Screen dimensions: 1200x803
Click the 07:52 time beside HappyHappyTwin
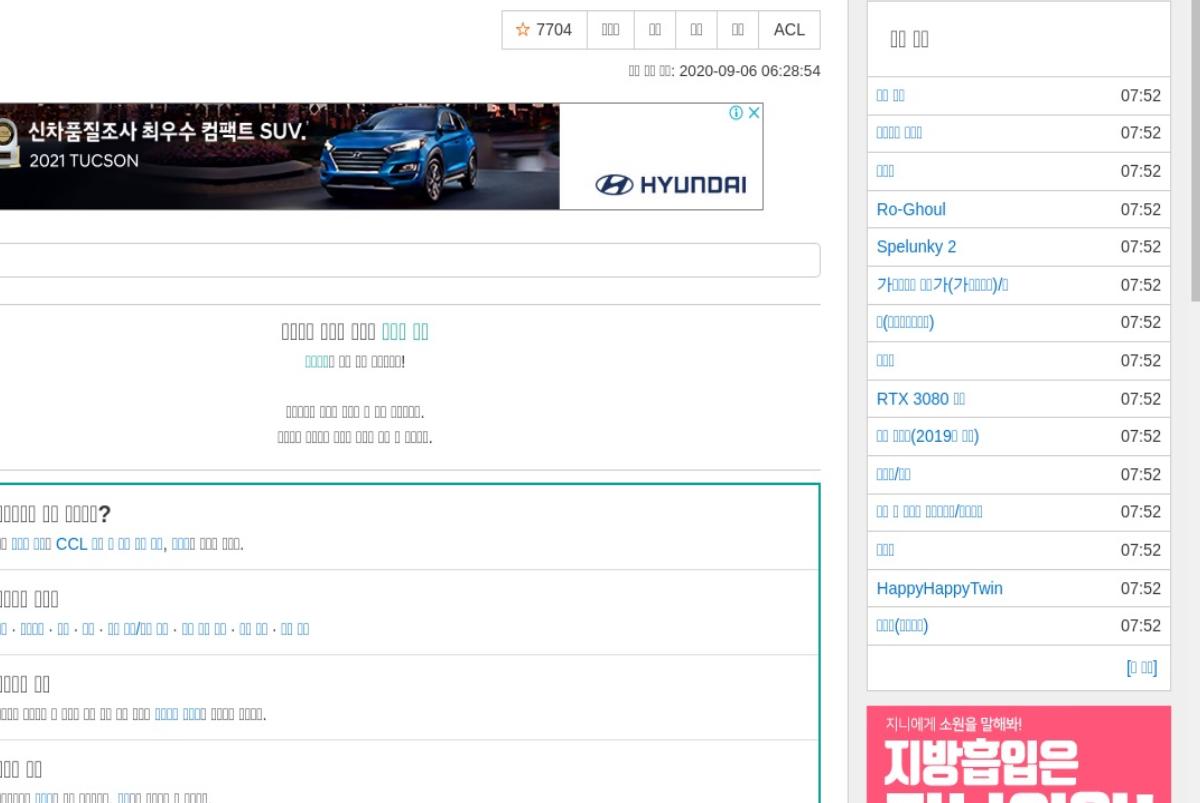pos(1140,588)
